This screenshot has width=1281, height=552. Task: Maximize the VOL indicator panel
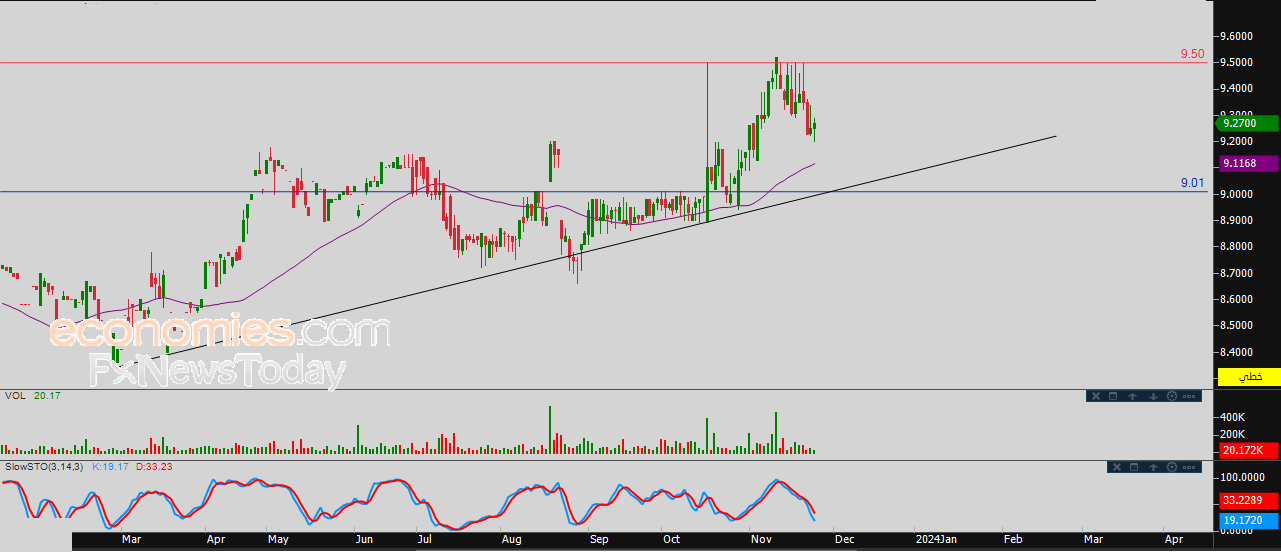(x=1113, y=396)
